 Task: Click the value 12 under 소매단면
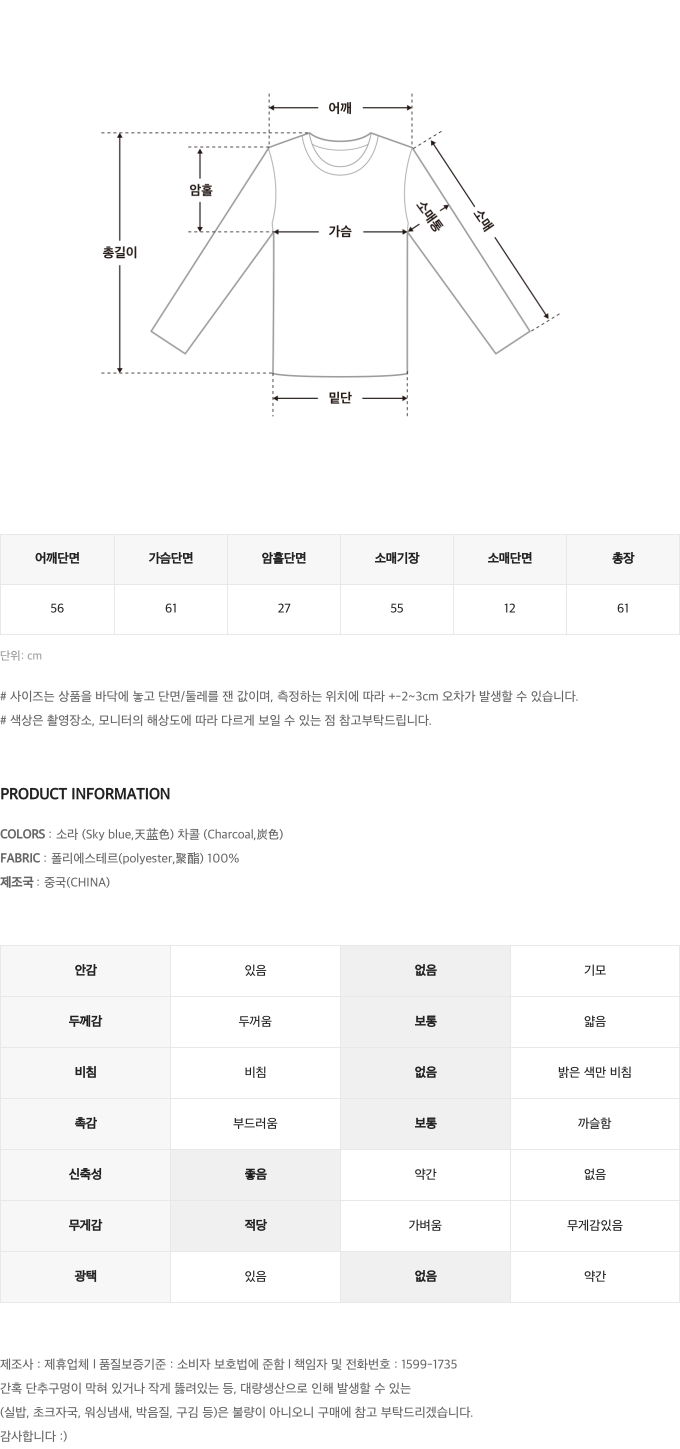[510, 609]
